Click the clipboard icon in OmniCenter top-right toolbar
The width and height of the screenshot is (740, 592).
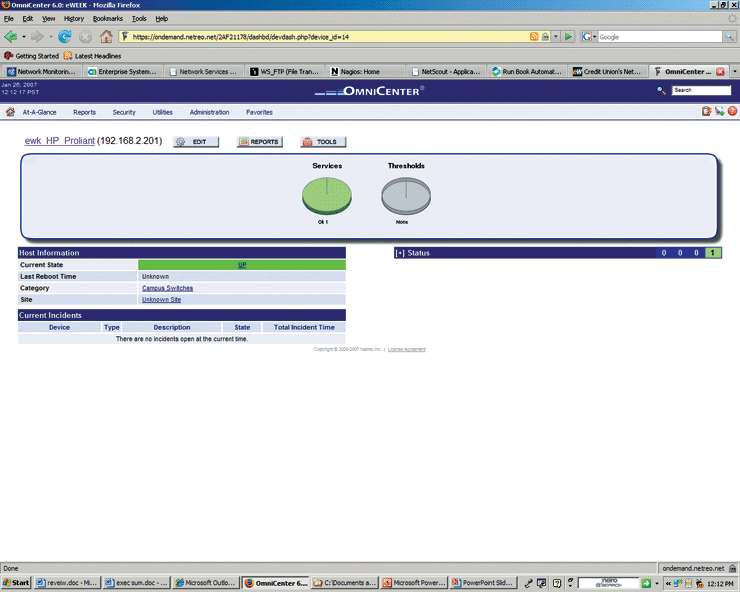coord(706,111)
